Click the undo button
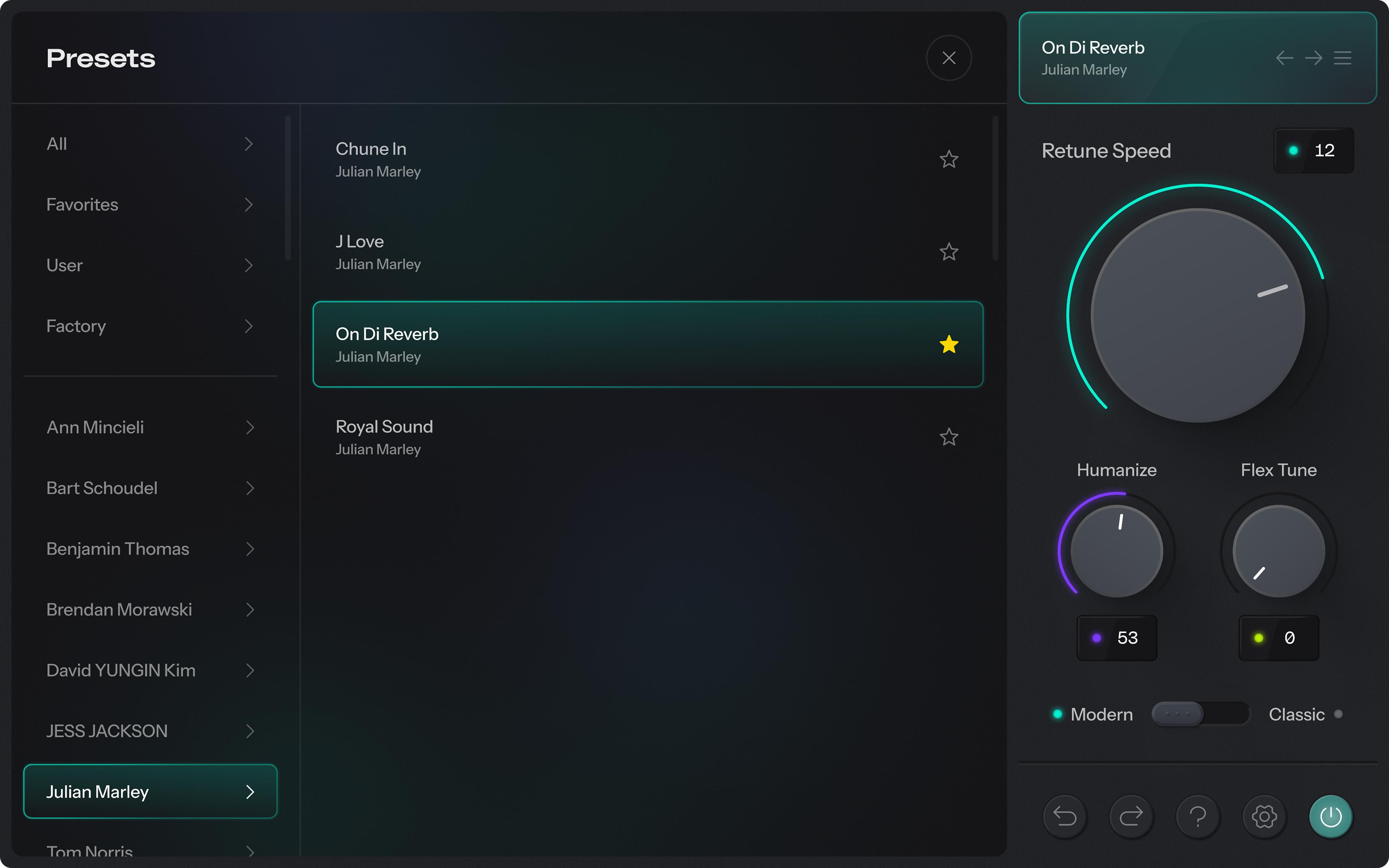This screenshot has height=868, width=1389. pos(1065,816)
